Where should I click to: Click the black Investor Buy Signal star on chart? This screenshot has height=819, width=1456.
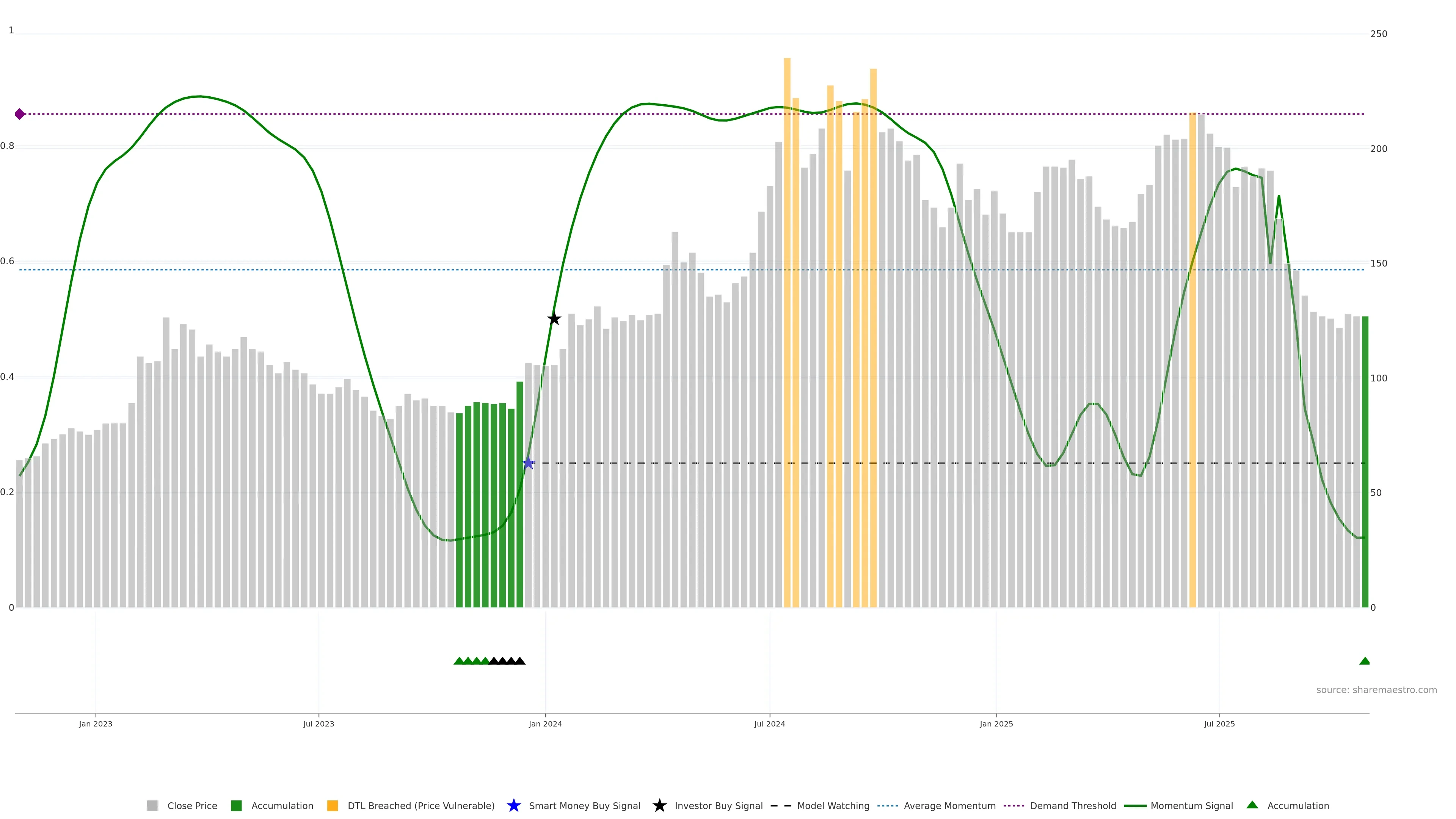pos(554,319)
